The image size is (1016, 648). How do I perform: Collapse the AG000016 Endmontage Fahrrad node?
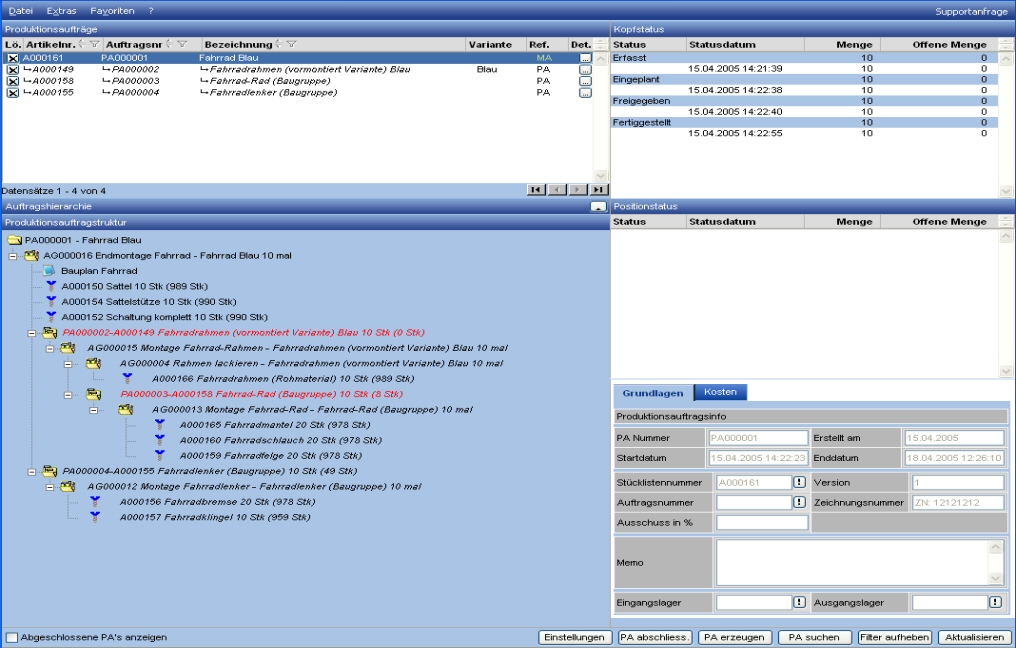[x=13, y=256]
